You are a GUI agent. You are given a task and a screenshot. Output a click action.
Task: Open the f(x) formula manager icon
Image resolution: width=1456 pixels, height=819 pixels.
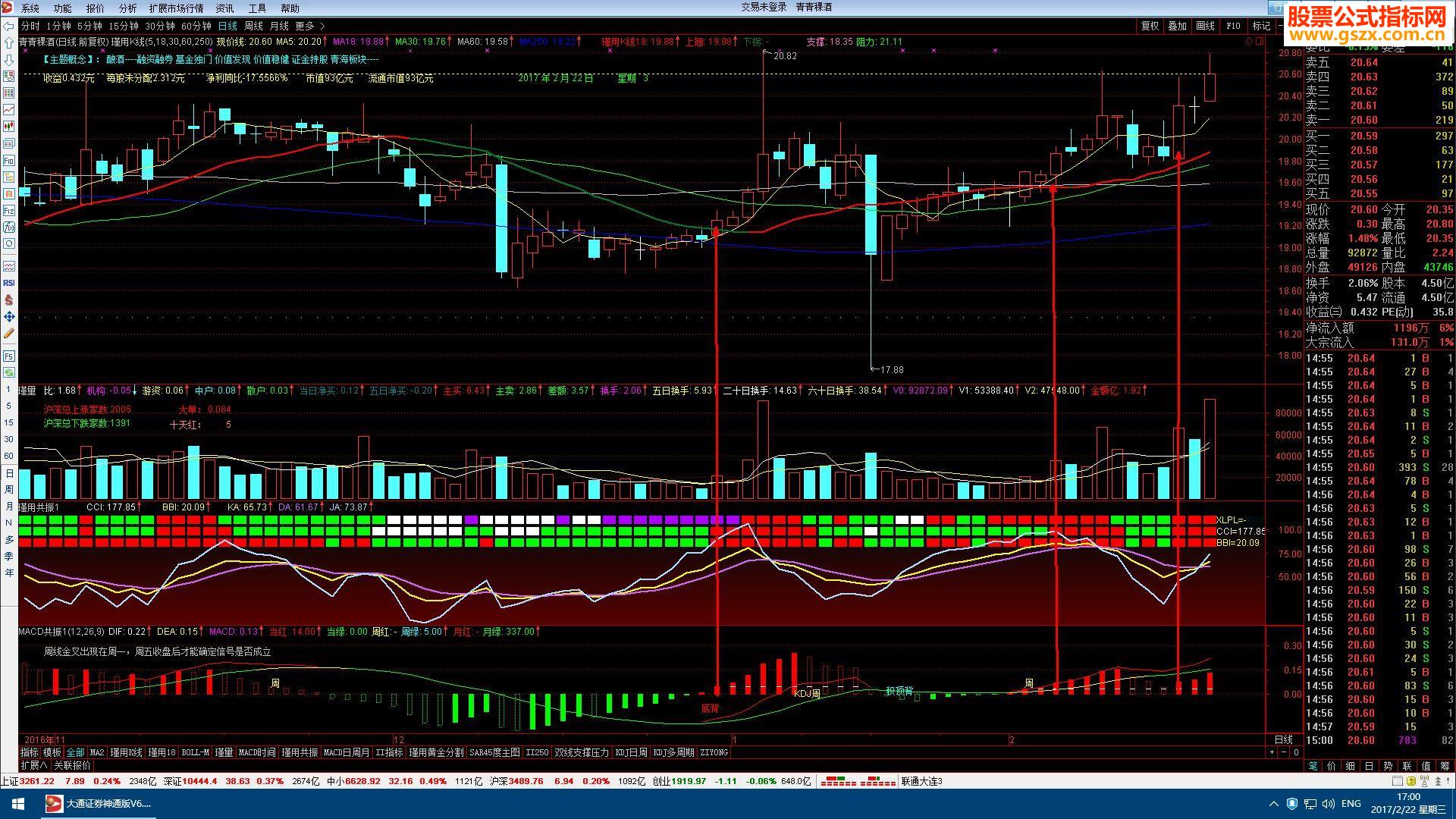click(8, 227)
